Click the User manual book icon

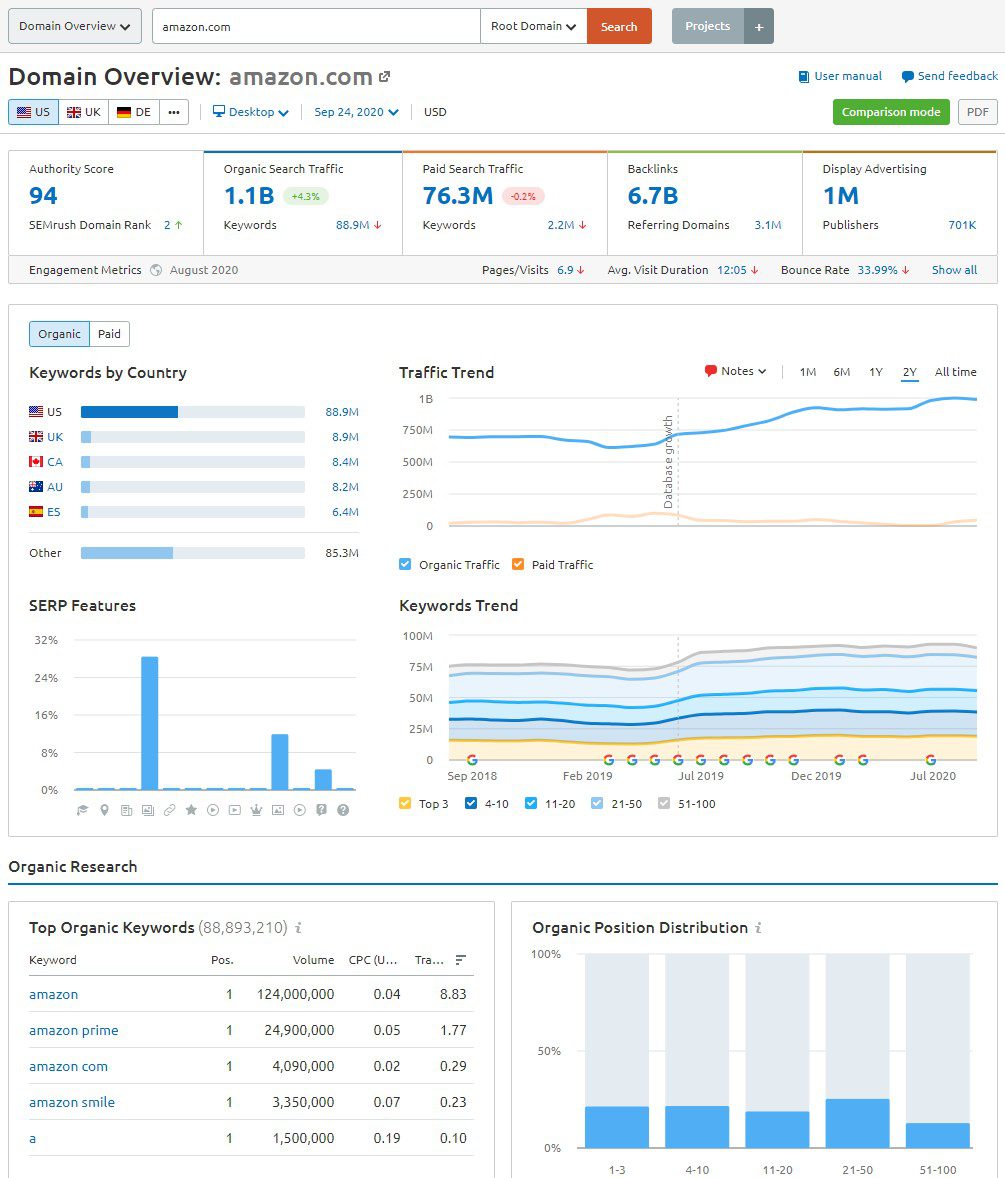click(x=804, y=77)
